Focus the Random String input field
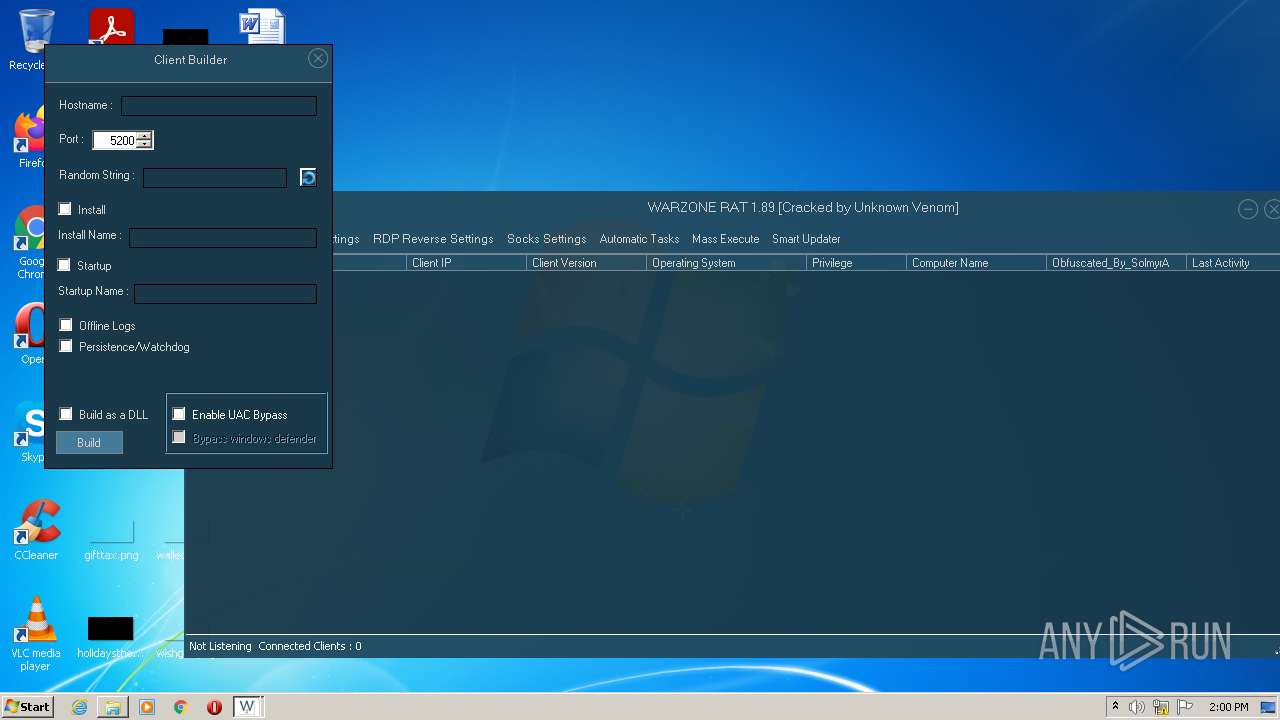Viewport: 1280px width, 720px height. (x=215, y=177)
